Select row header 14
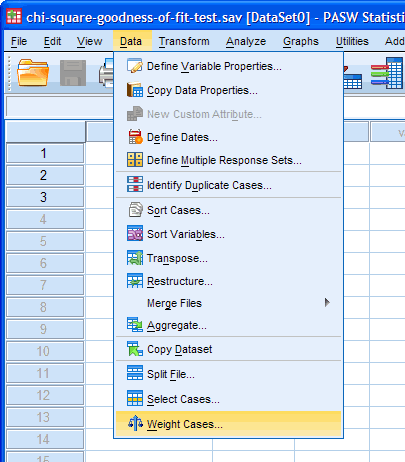The image size is (405, 462). coord(45,439)
